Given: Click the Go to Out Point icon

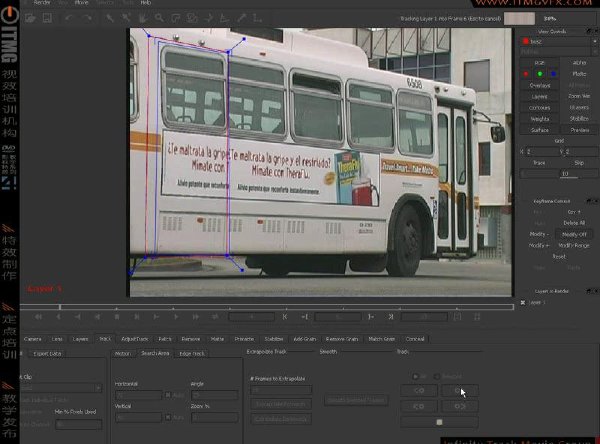Looking at the screenshot, I should click(x=391, y=317).
